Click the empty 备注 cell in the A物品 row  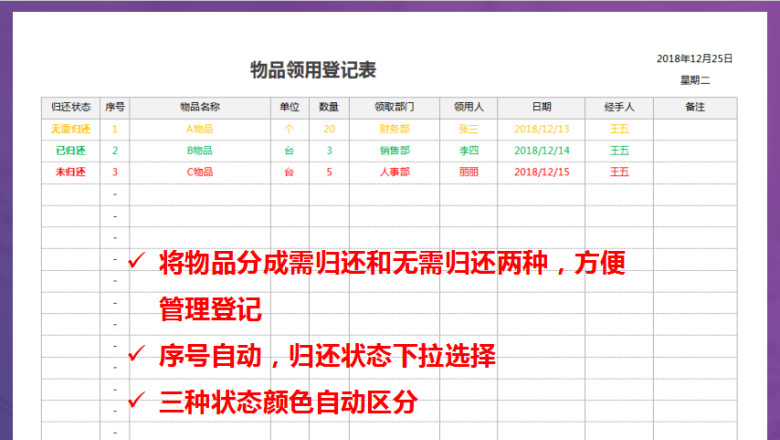click(695, 129)
